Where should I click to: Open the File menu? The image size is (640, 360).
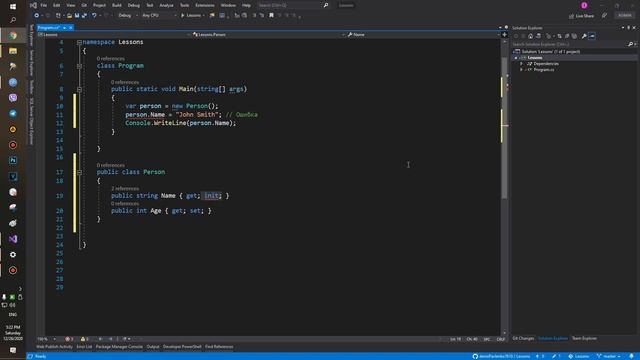coord(43,5)
